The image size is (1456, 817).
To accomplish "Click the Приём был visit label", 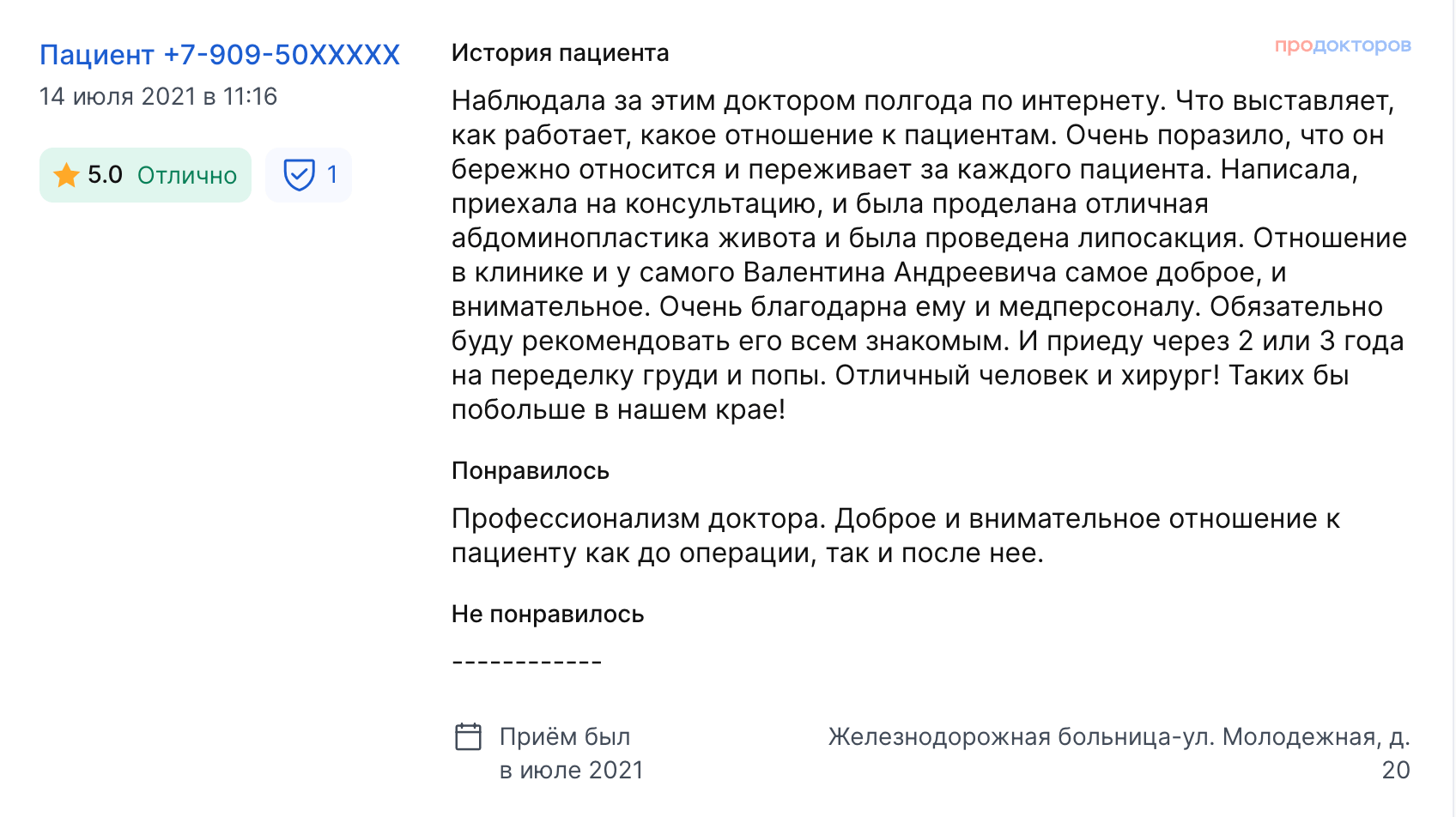I will (565, 737).
